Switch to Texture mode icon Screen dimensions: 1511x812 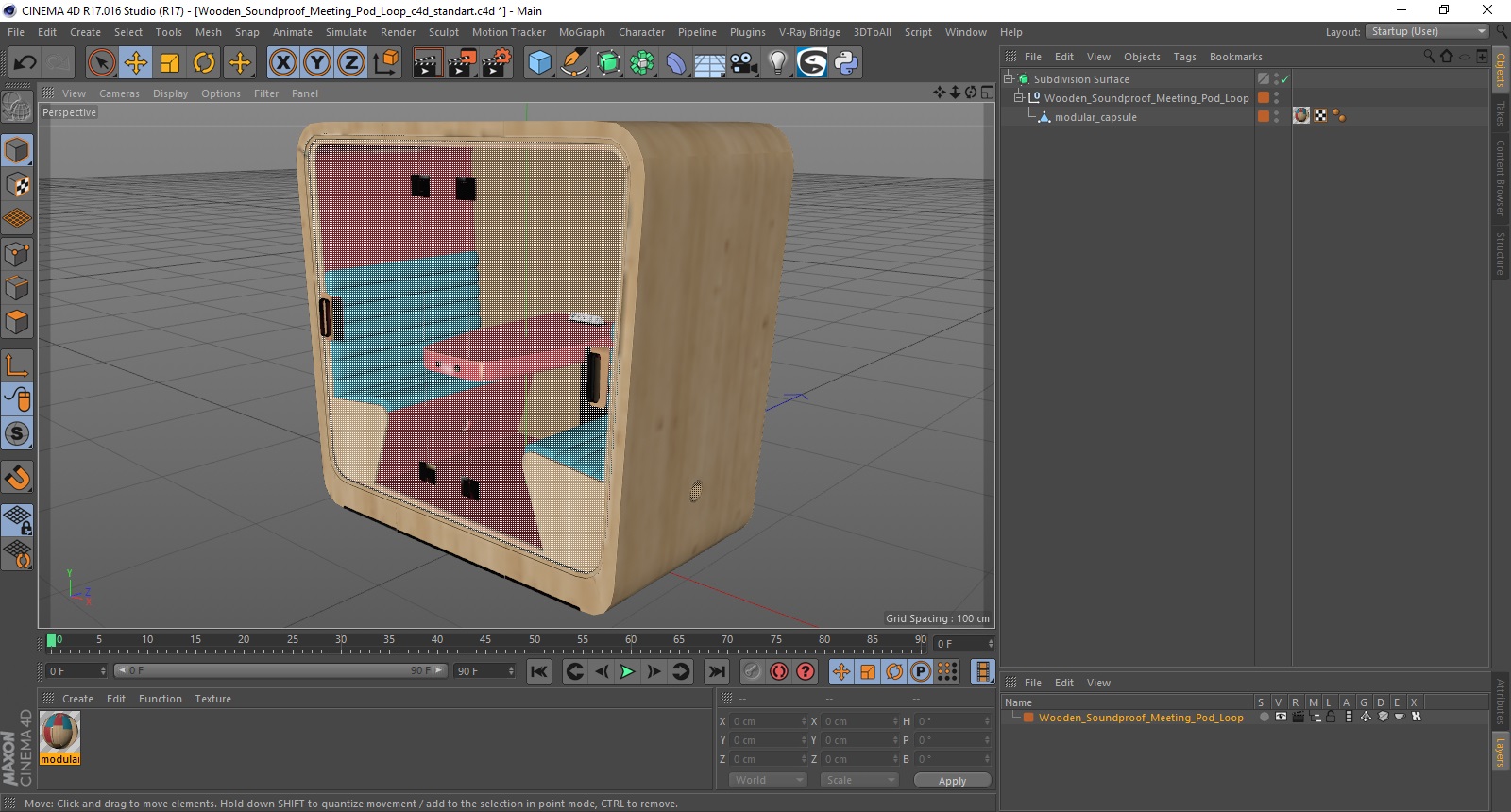coord(17,185)
